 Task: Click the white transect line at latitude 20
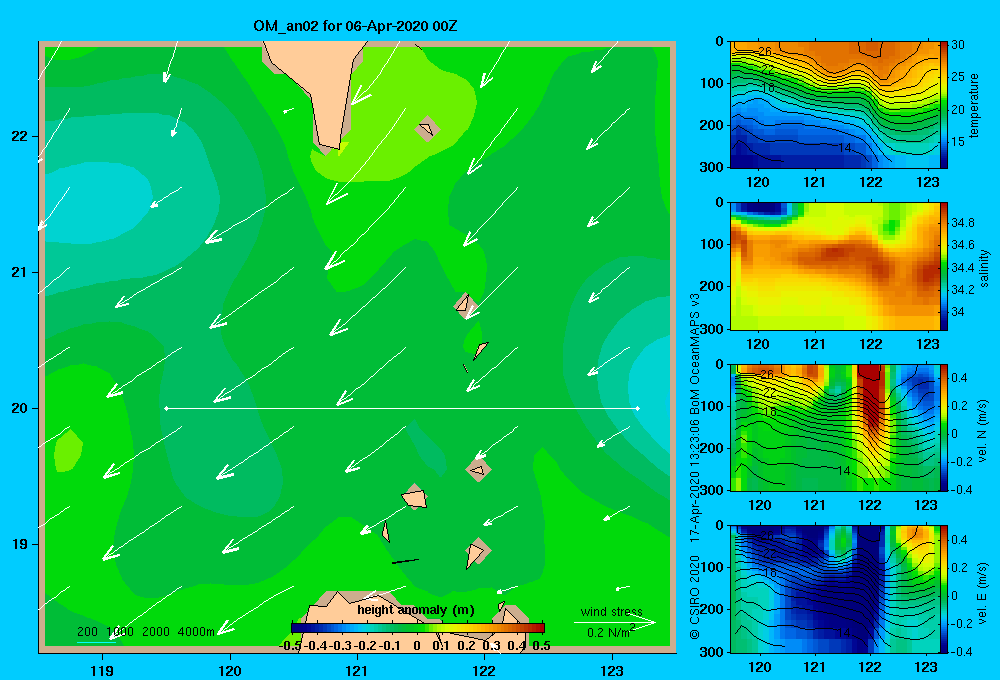click(x=402, y=408)
